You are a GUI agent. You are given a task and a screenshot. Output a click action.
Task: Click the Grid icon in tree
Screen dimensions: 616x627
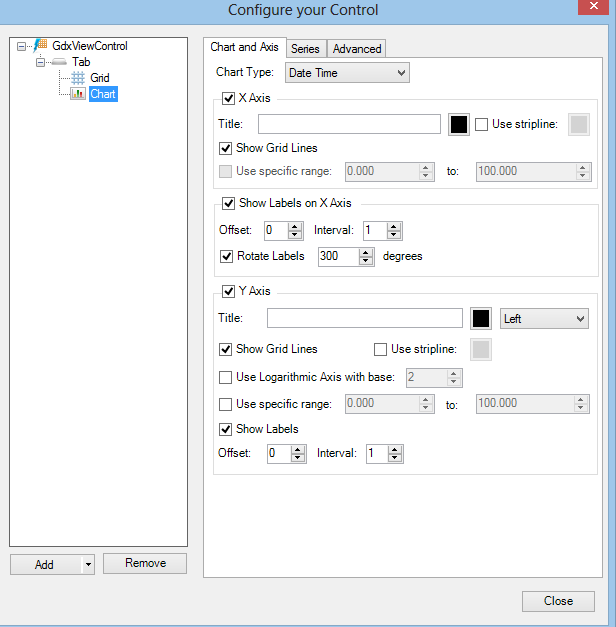[x=78, y=78]
